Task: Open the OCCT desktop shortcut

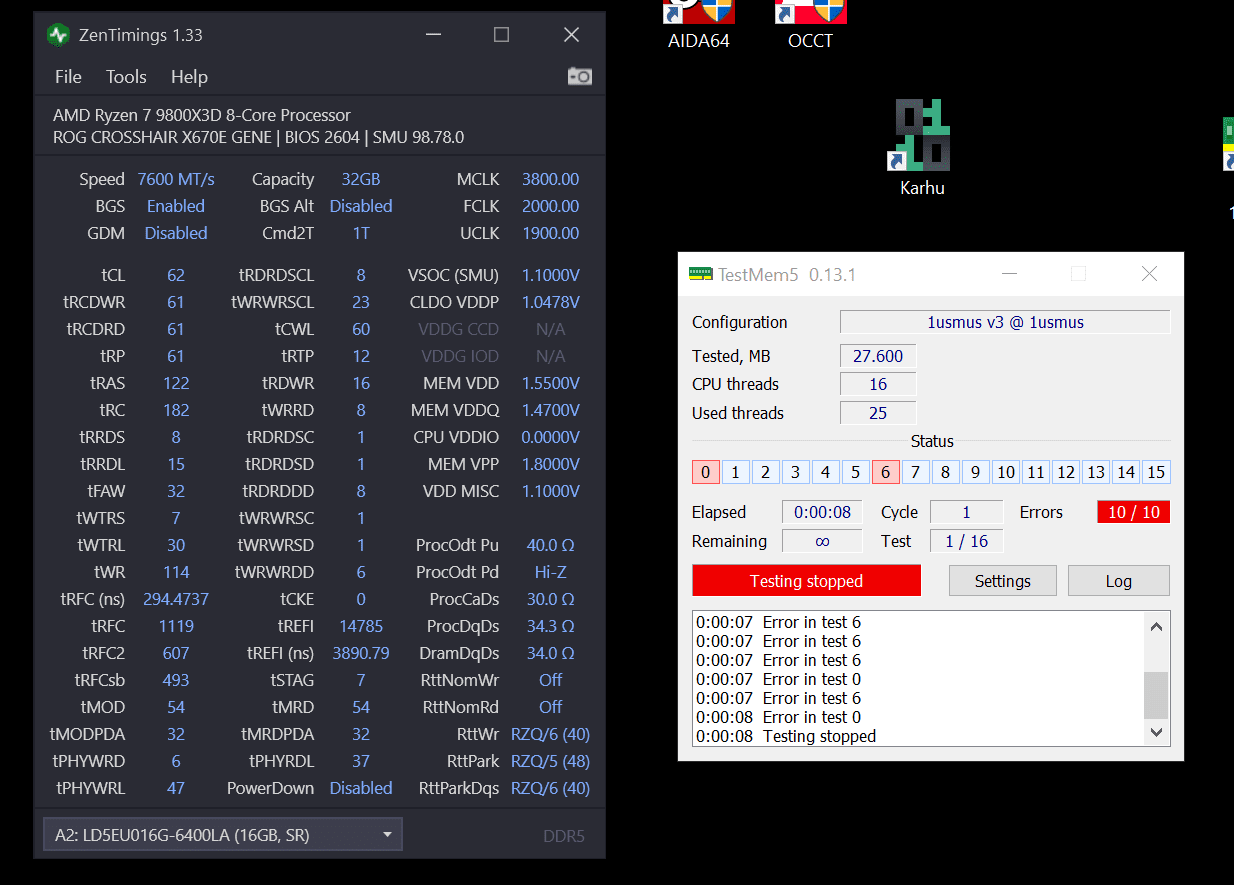Action: coord(811,25)
